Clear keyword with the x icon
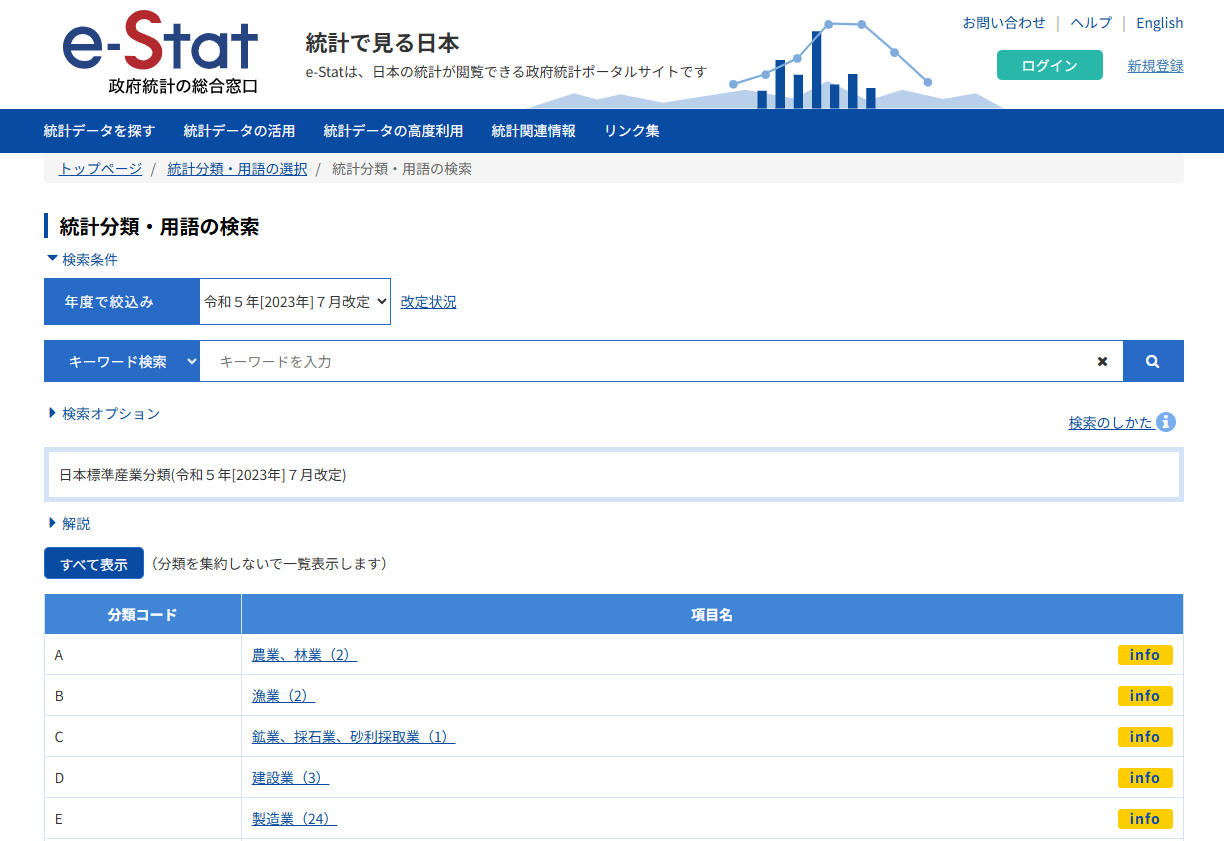Screen dimensions: 1224x841 pos(1102,361)
